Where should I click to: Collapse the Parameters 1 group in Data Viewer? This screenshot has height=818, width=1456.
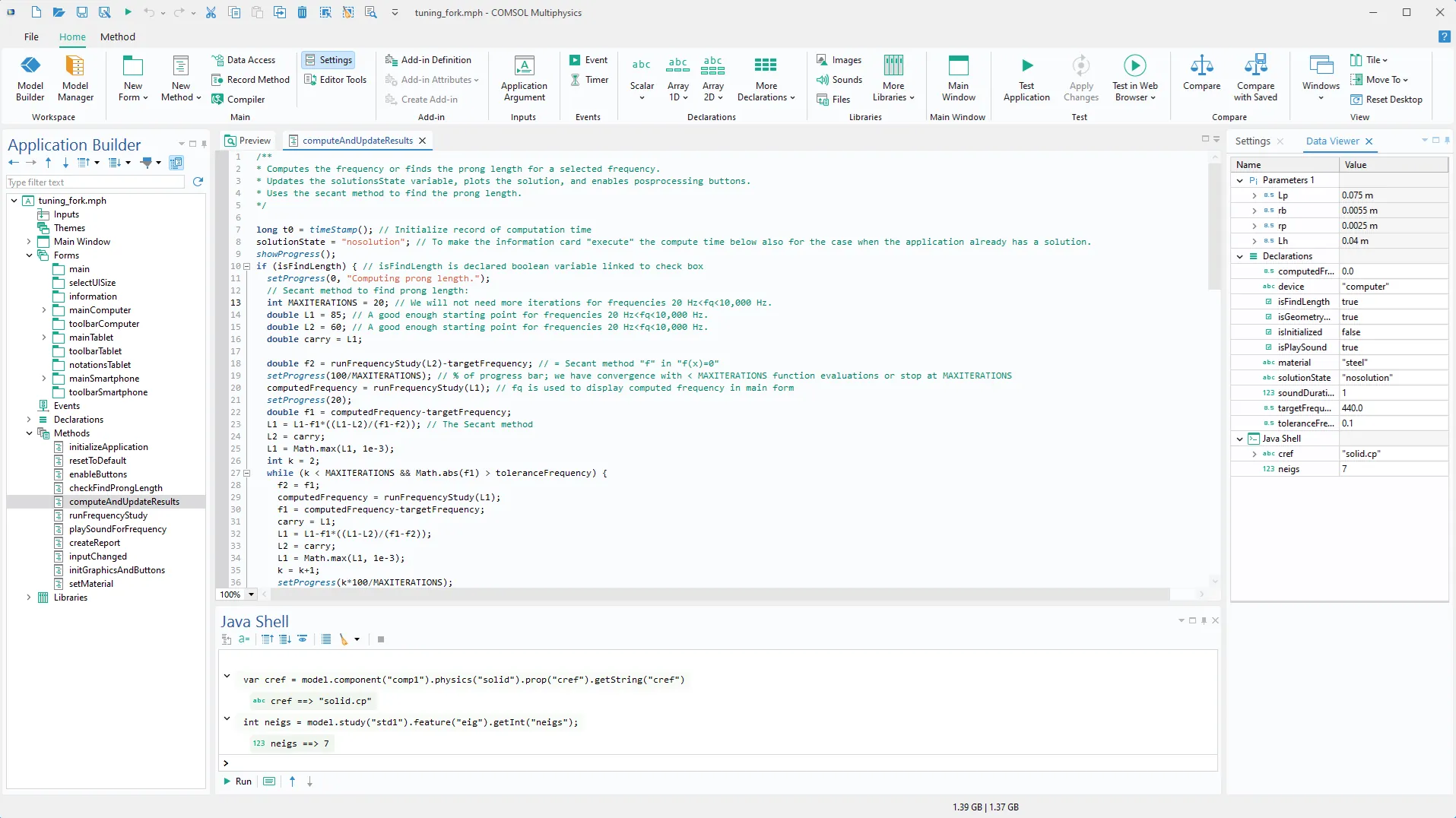pos(1240,180)
